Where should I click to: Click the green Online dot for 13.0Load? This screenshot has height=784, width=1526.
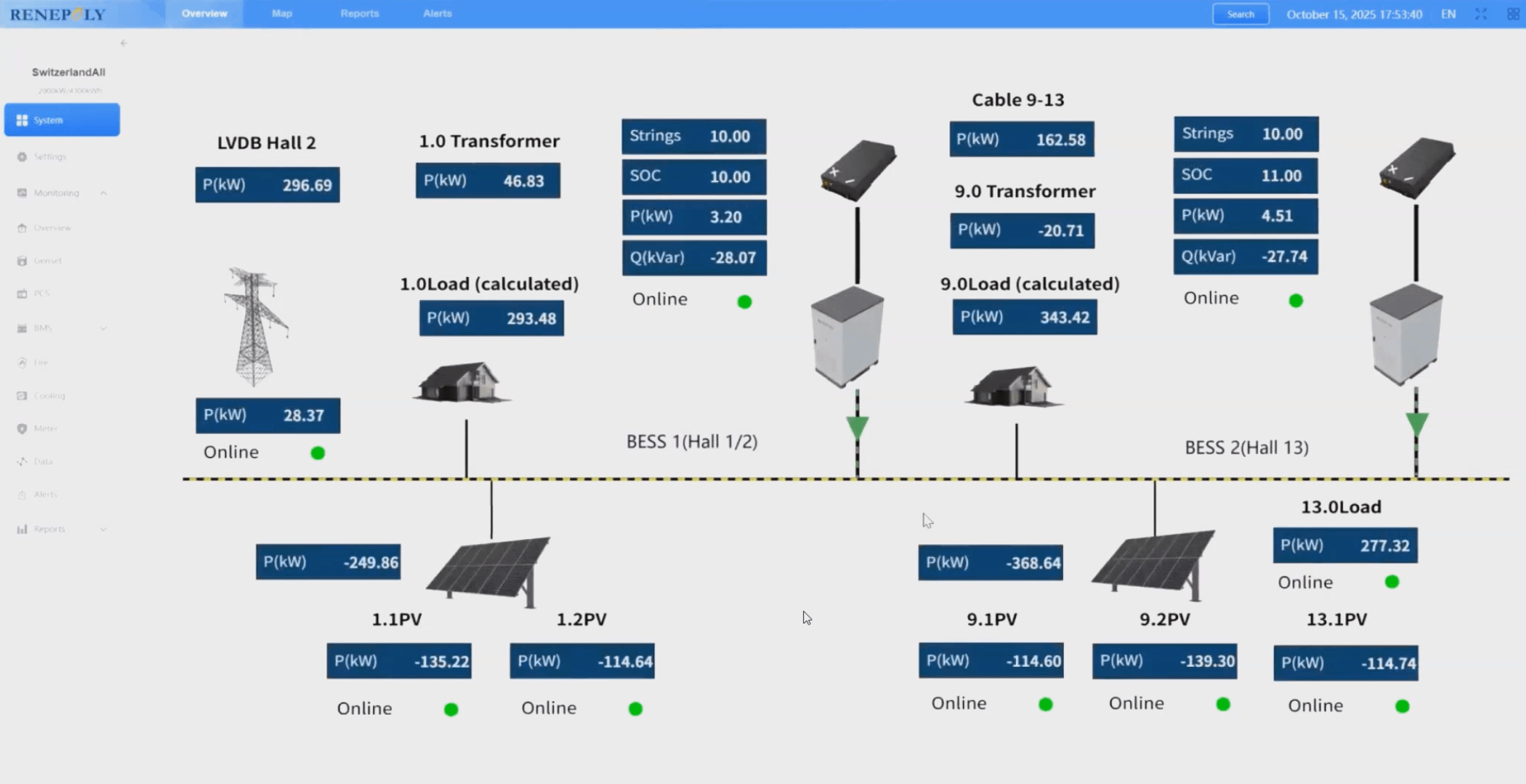pyautogui.click(x=1392, y=582)
